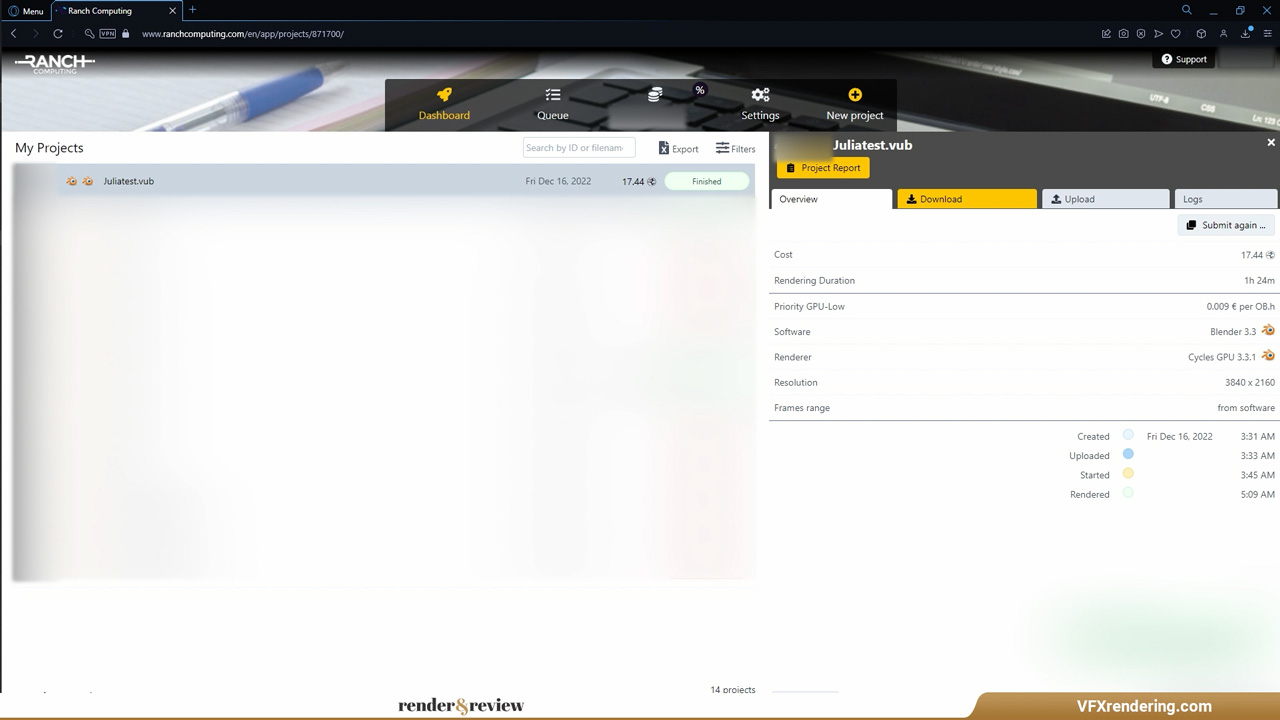The image size is (1280, 720).
Task: Expand the Submit again options
Action: pos(1226,225)
